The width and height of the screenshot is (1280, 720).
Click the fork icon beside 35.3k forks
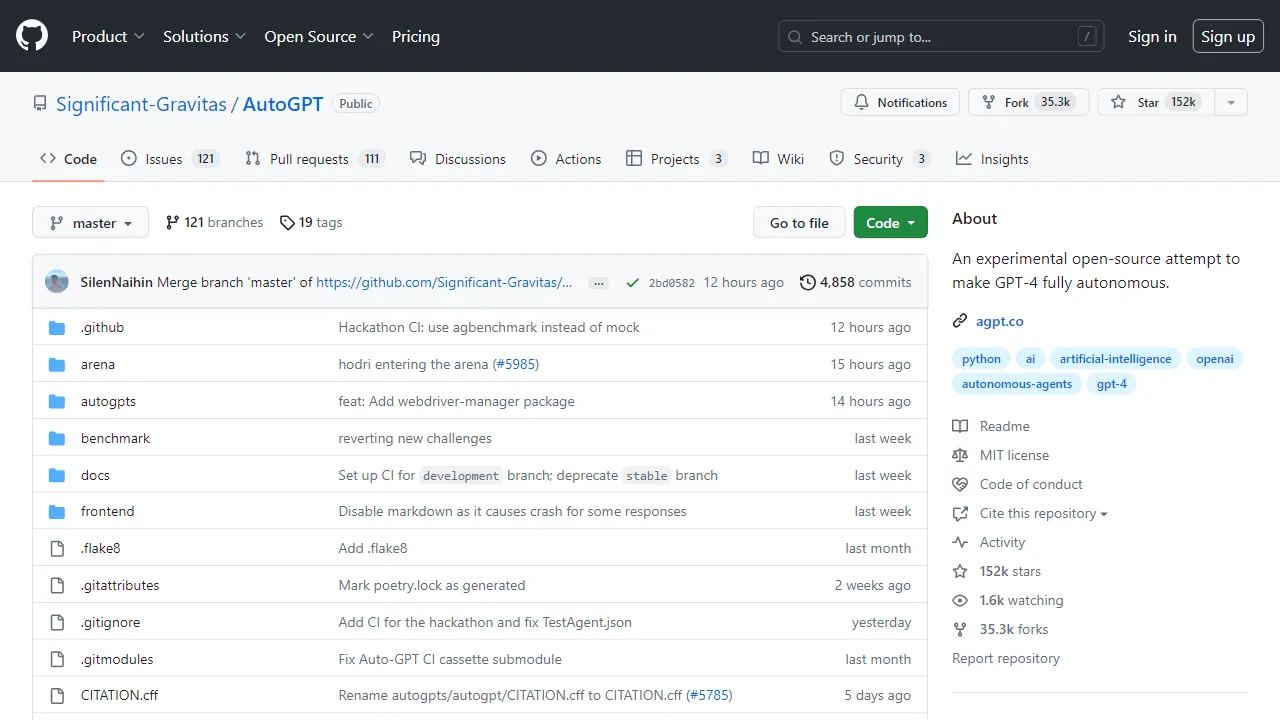pyautogui.click(x=960, y=629)
